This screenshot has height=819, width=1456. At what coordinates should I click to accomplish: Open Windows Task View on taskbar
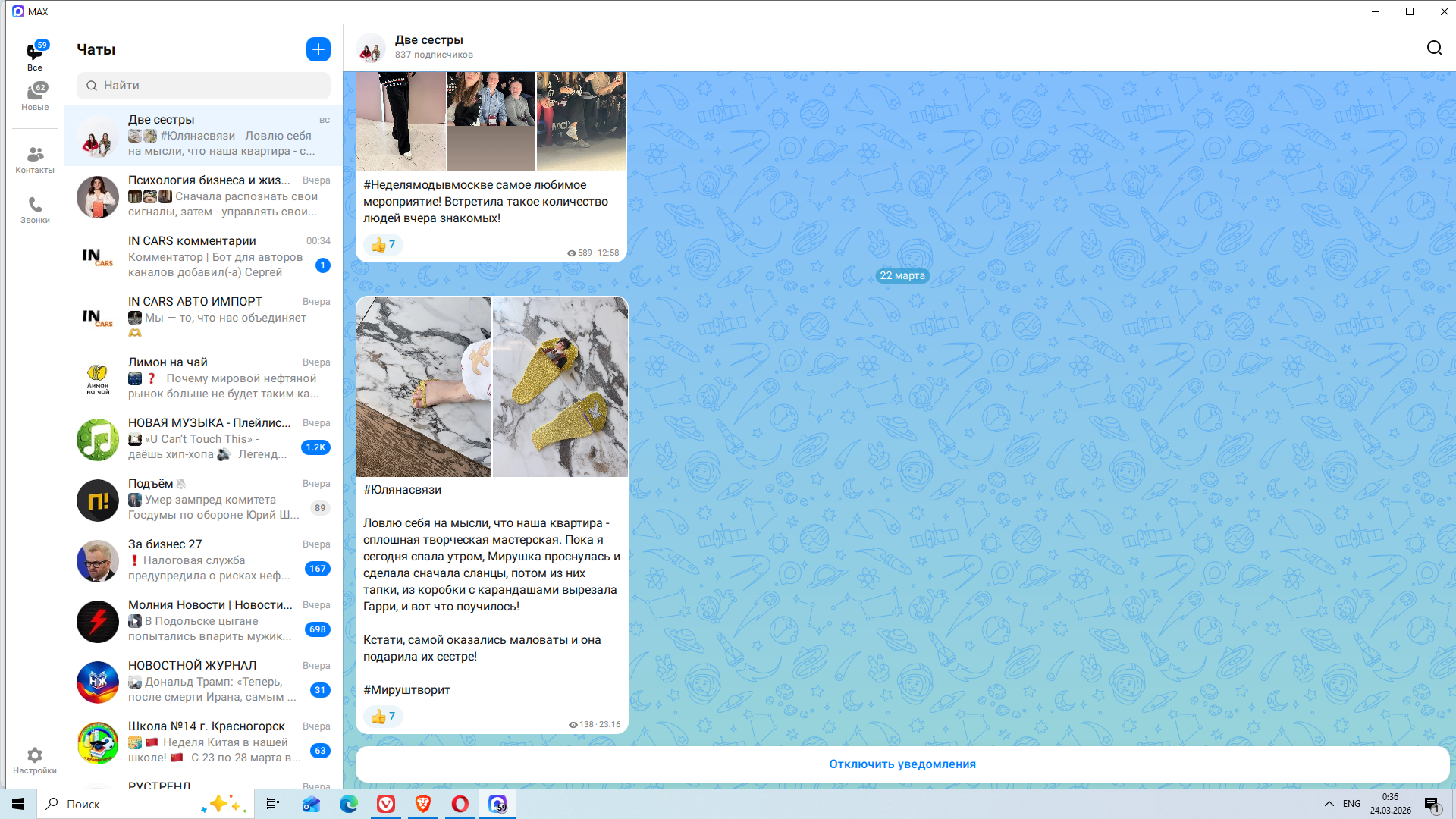point(272,804)
